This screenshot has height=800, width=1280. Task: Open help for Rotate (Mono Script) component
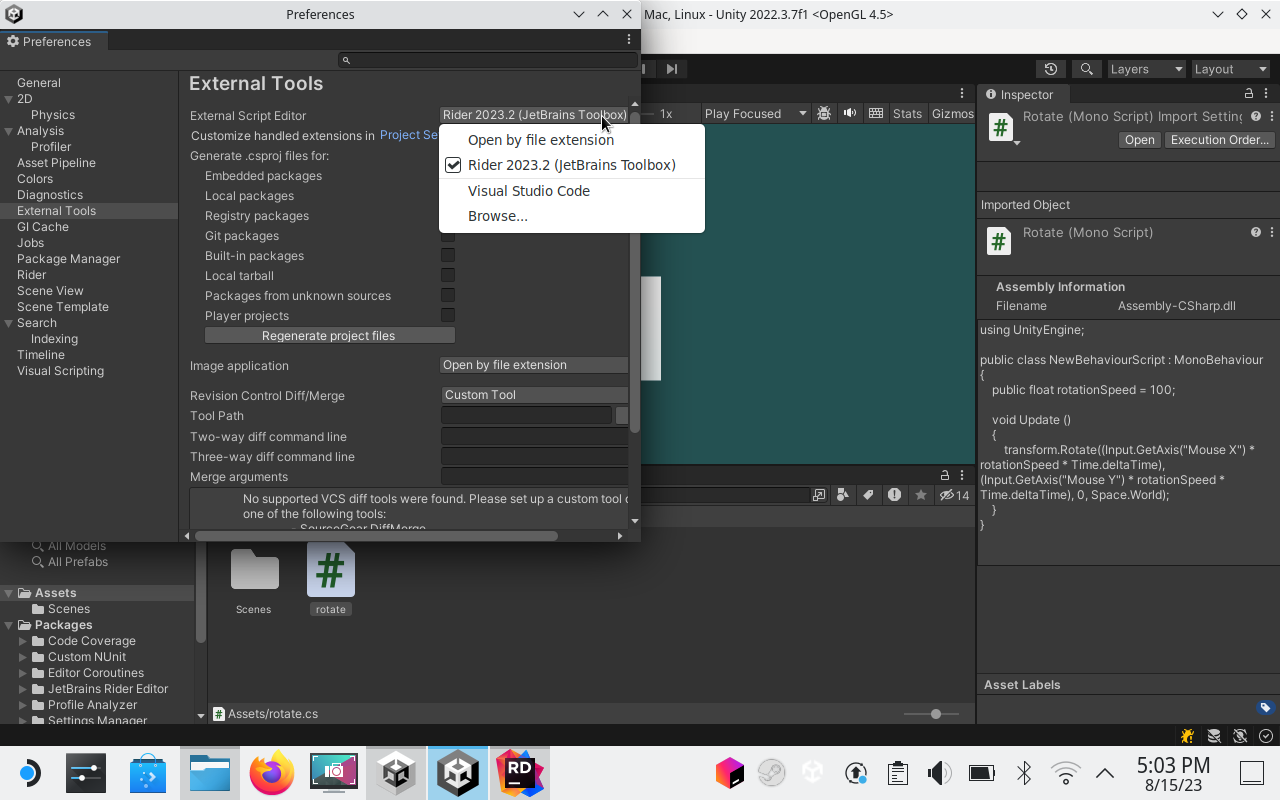[1255, 232]
